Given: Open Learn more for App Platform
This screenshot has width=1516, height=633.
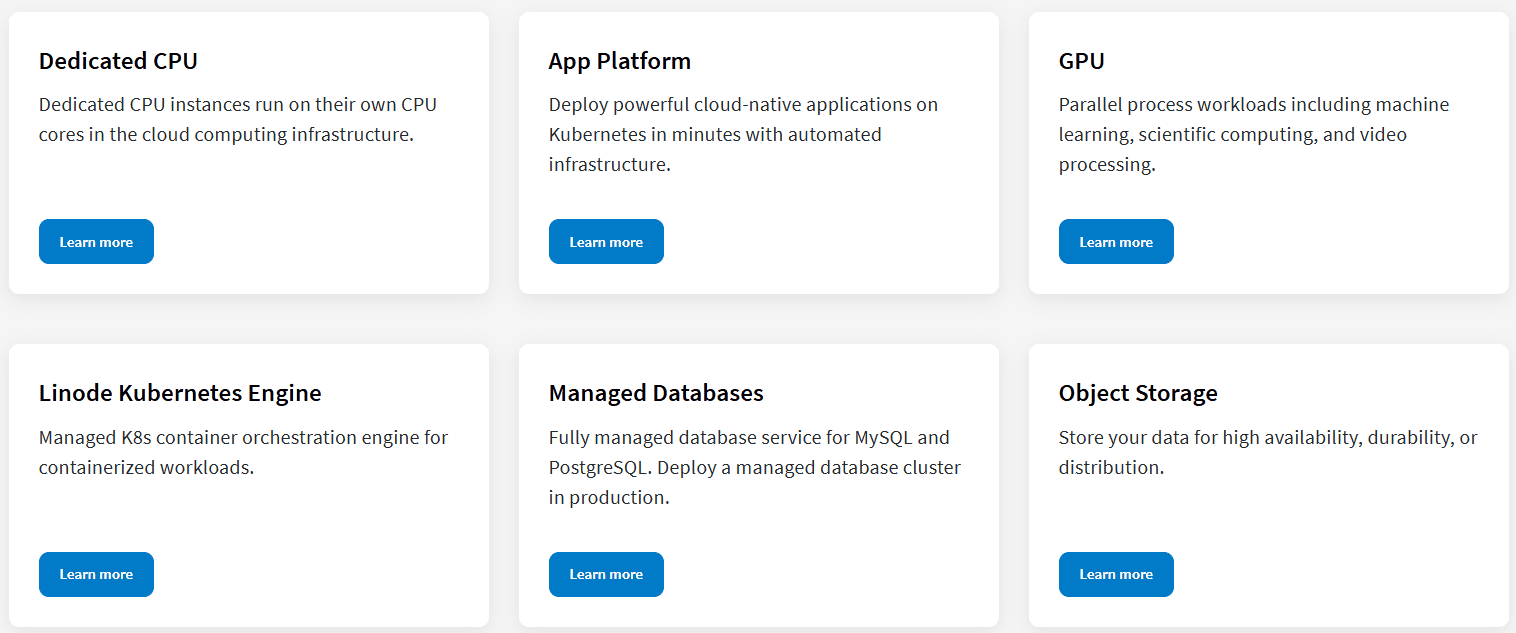Looking at the screenshot, I should point(606,242).
